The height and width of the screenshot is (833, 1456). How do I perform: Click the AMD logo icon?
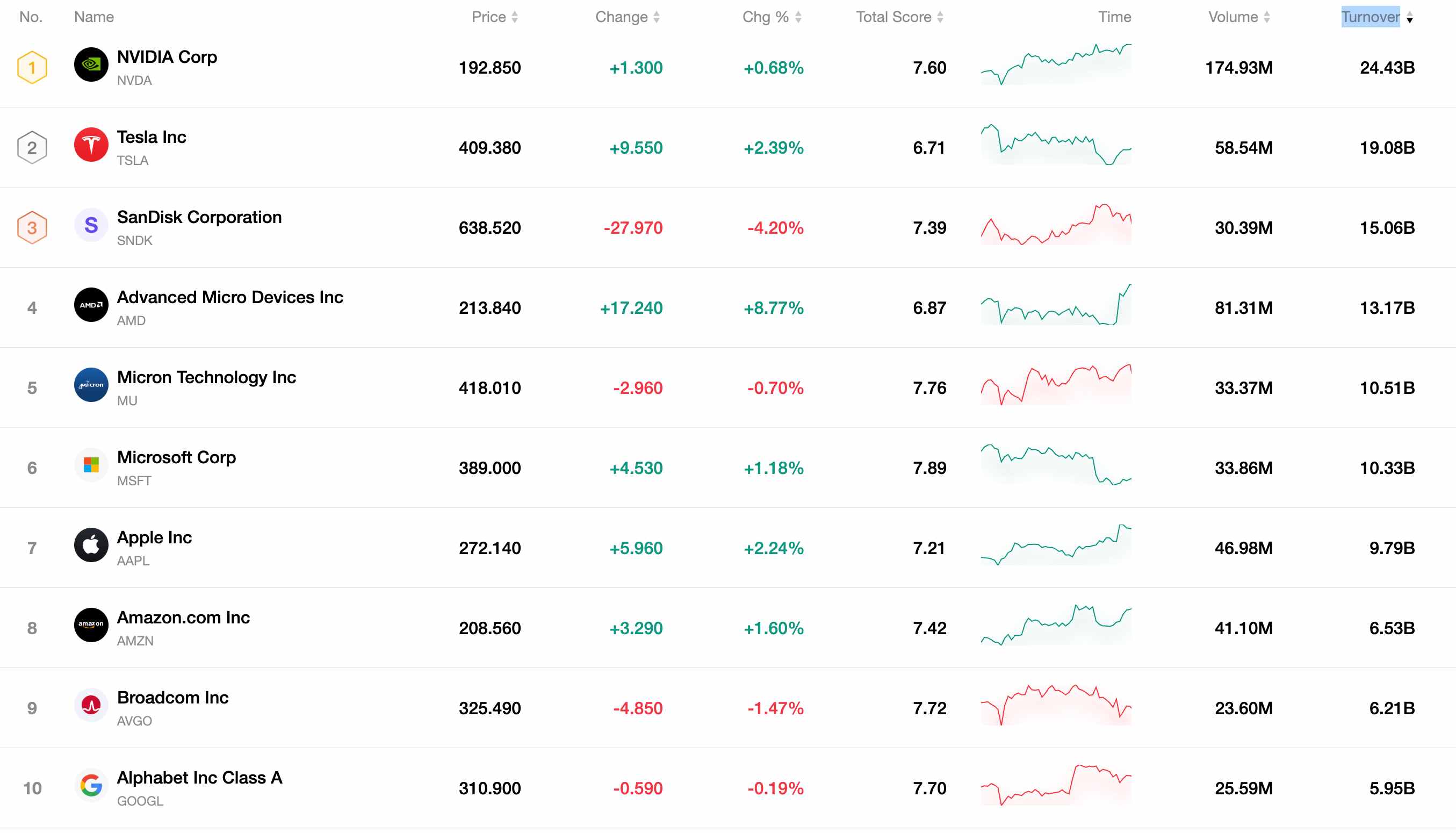point(91,305)
